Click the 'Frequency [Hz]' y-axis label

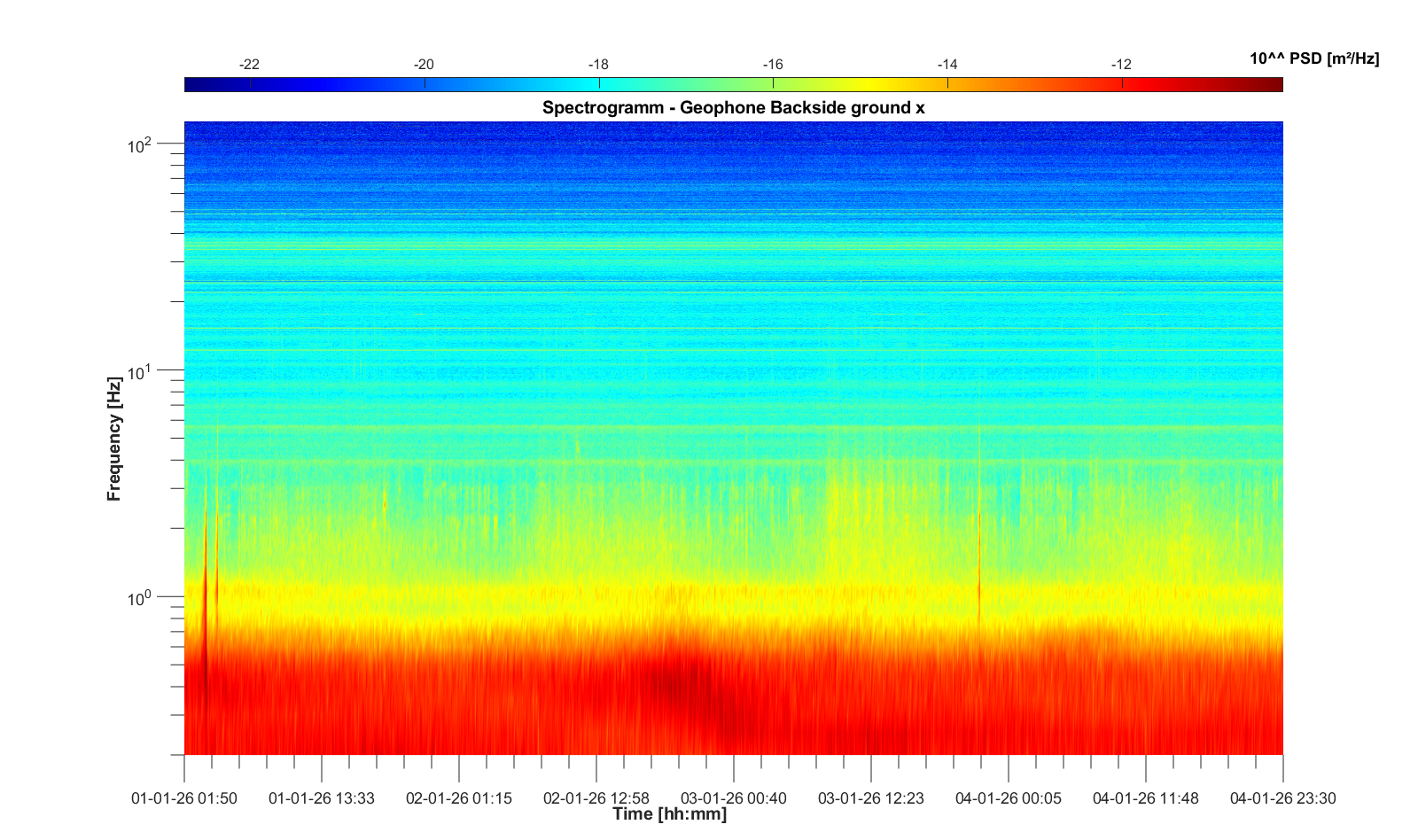pyautogui.click(x=113, y=439)
